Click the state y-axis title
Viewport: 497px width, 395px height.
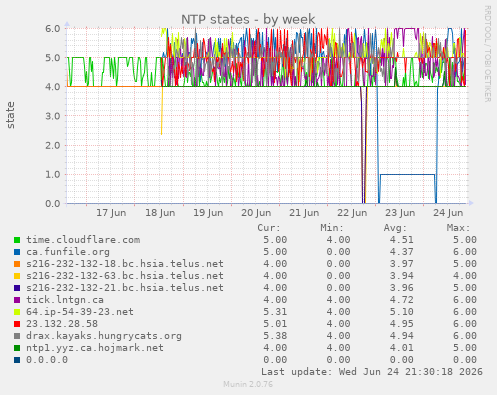pos(10,115)
